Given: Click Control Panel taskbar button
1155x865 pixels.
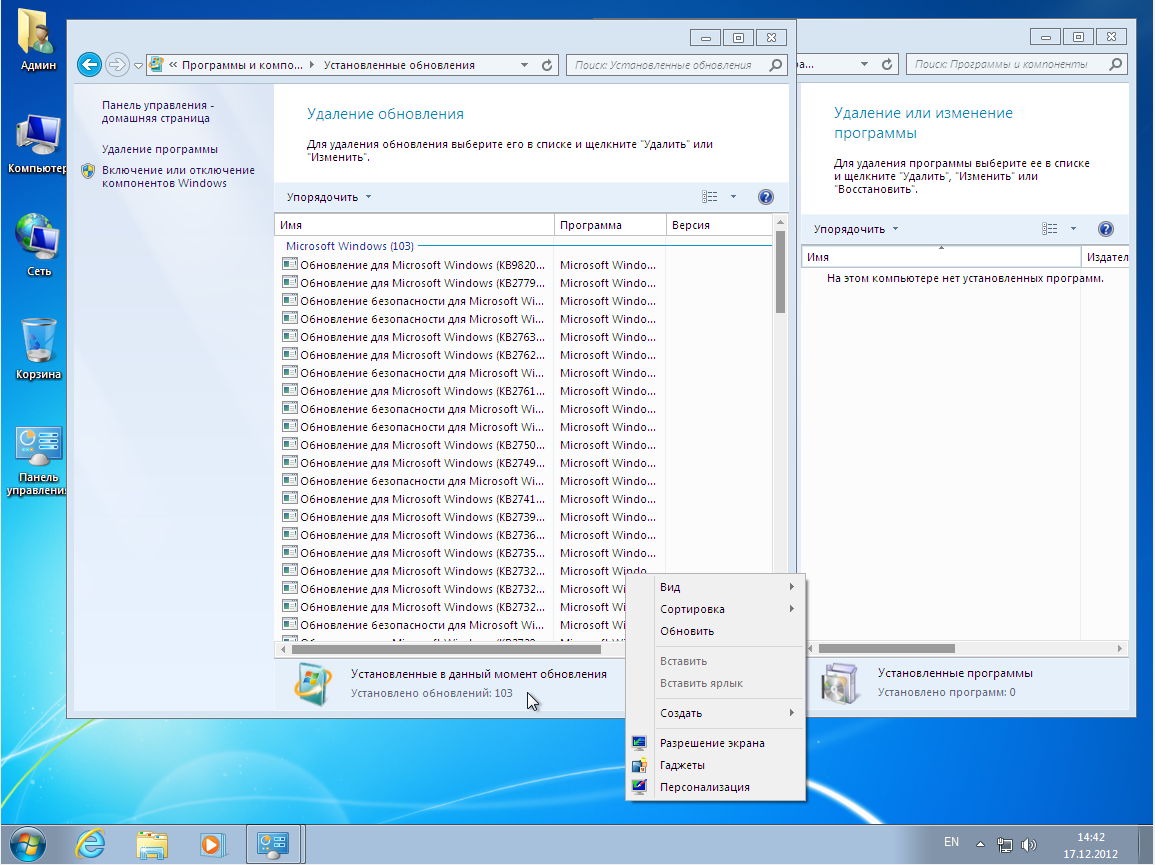Looking at the screenshot, I should point(273,844).
